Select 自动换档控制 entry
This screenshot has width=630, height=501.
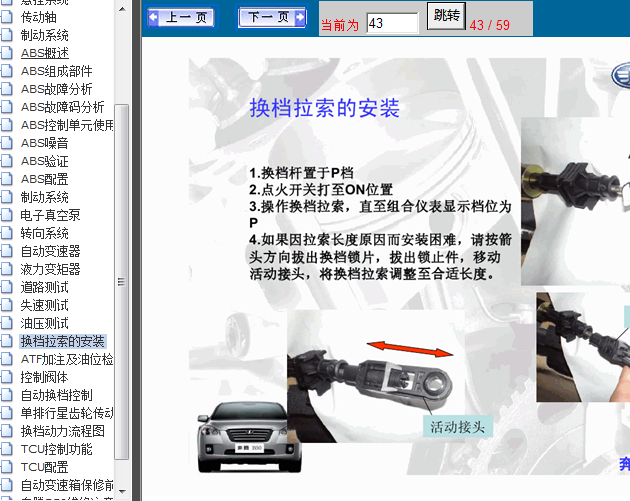(57, 395)
